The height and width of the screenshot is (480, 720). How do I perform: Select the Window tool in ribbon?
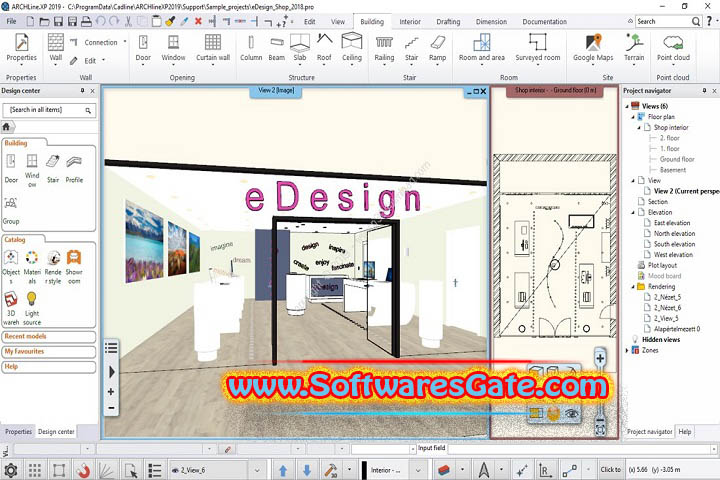(x=173, y=48)
